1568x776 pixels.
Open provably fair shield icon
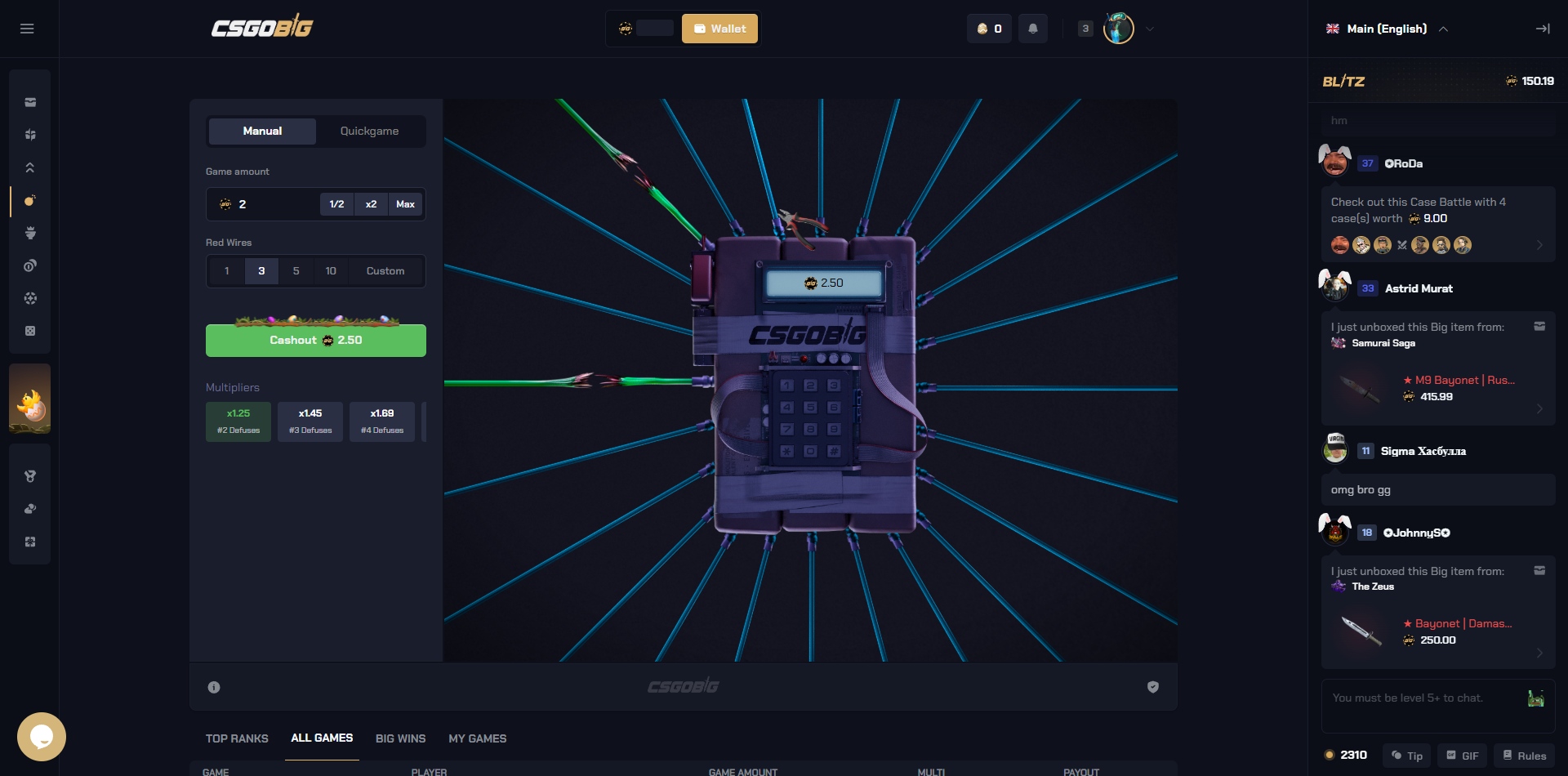1153,687
